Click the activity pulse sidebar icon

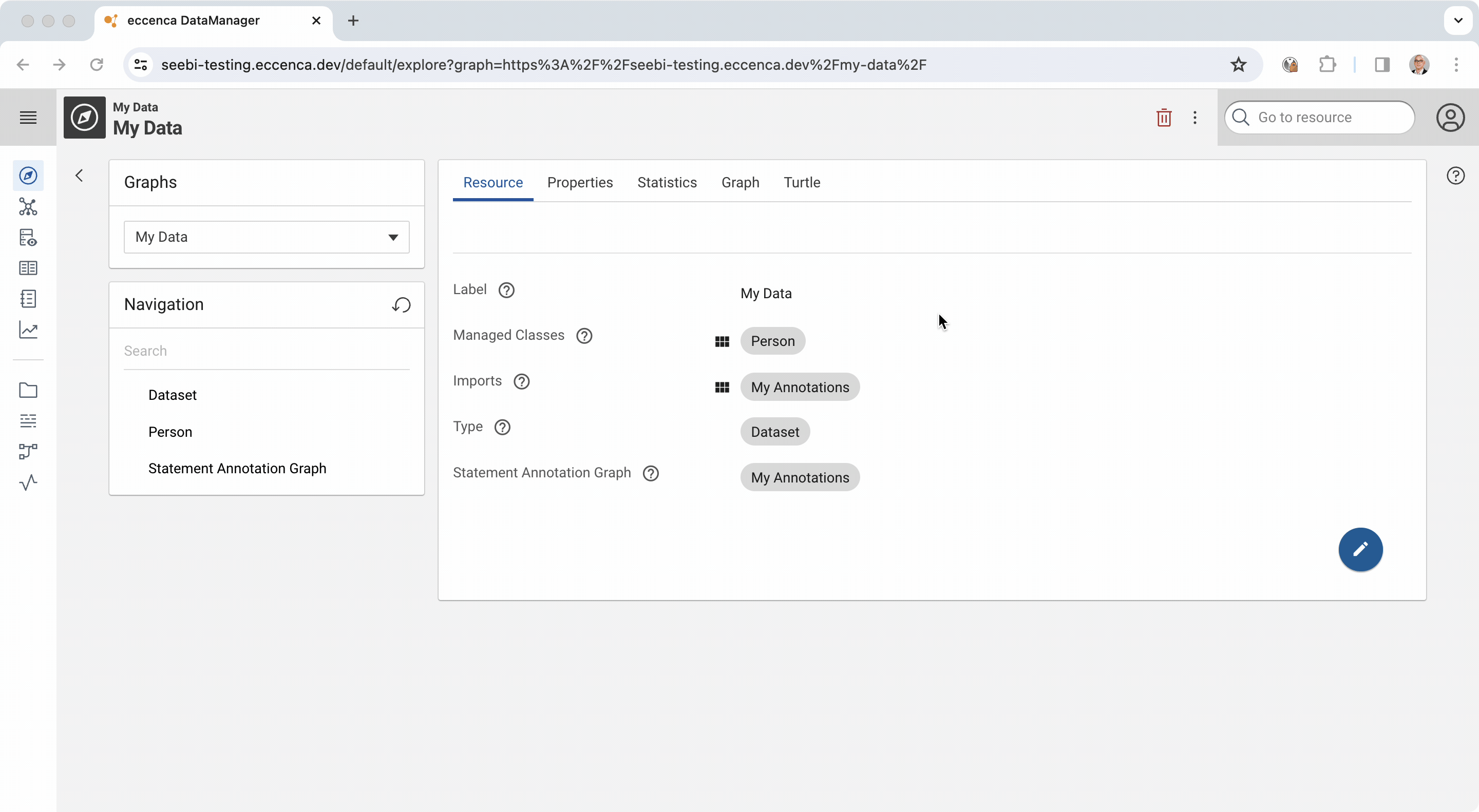click(x=28, y=482)
